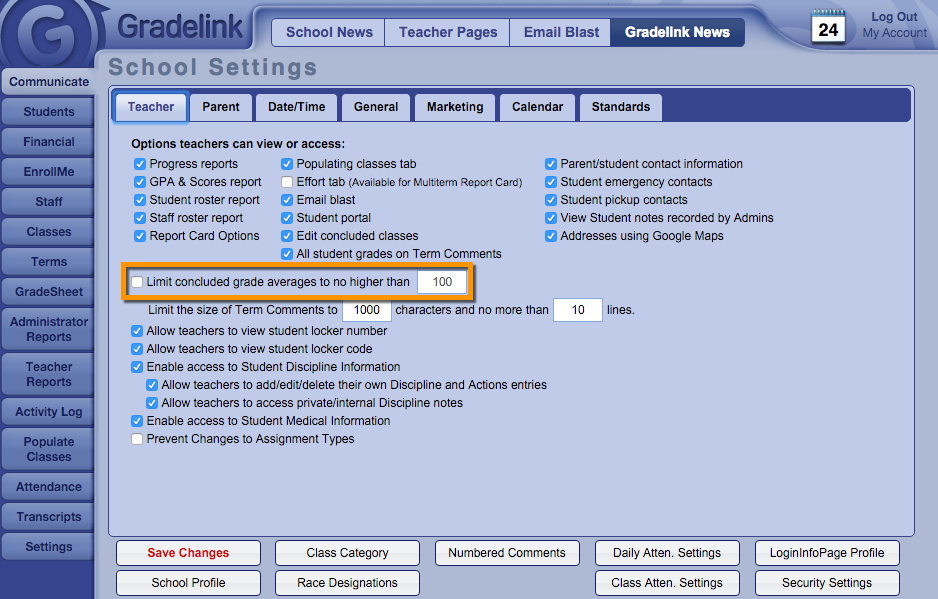Select the Standards tab
The width and height of the screenshot is (938, 599).
(x=620, y=107)
